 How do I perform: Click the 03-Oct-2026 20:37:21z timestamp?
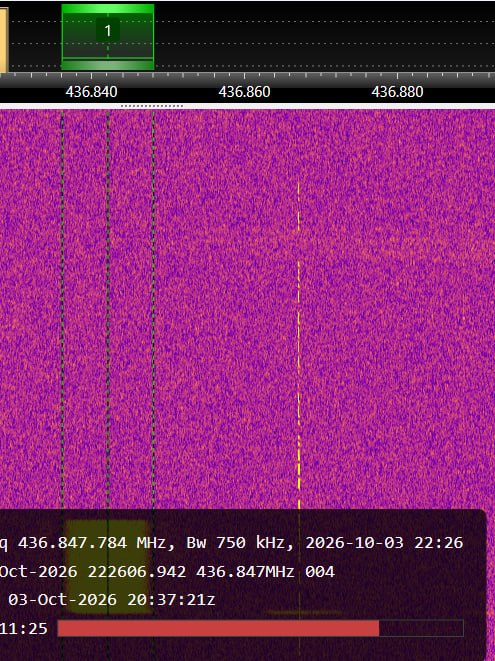coord(111,599)
